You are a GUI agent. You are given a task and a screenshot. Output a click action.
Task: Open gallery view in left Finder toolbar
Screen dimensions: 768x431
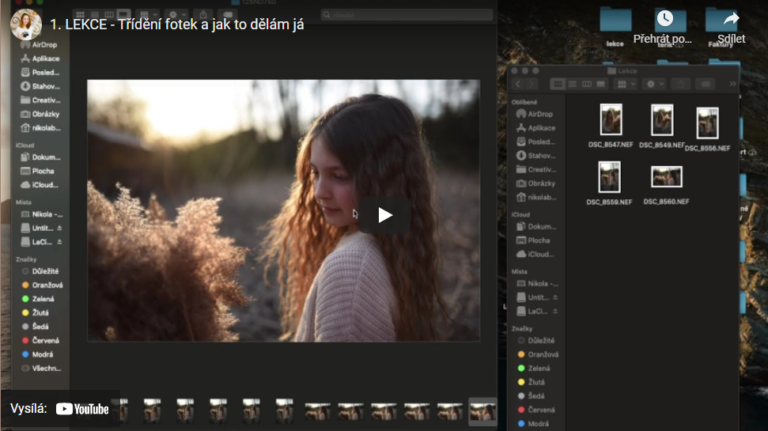tap(123, 15)
